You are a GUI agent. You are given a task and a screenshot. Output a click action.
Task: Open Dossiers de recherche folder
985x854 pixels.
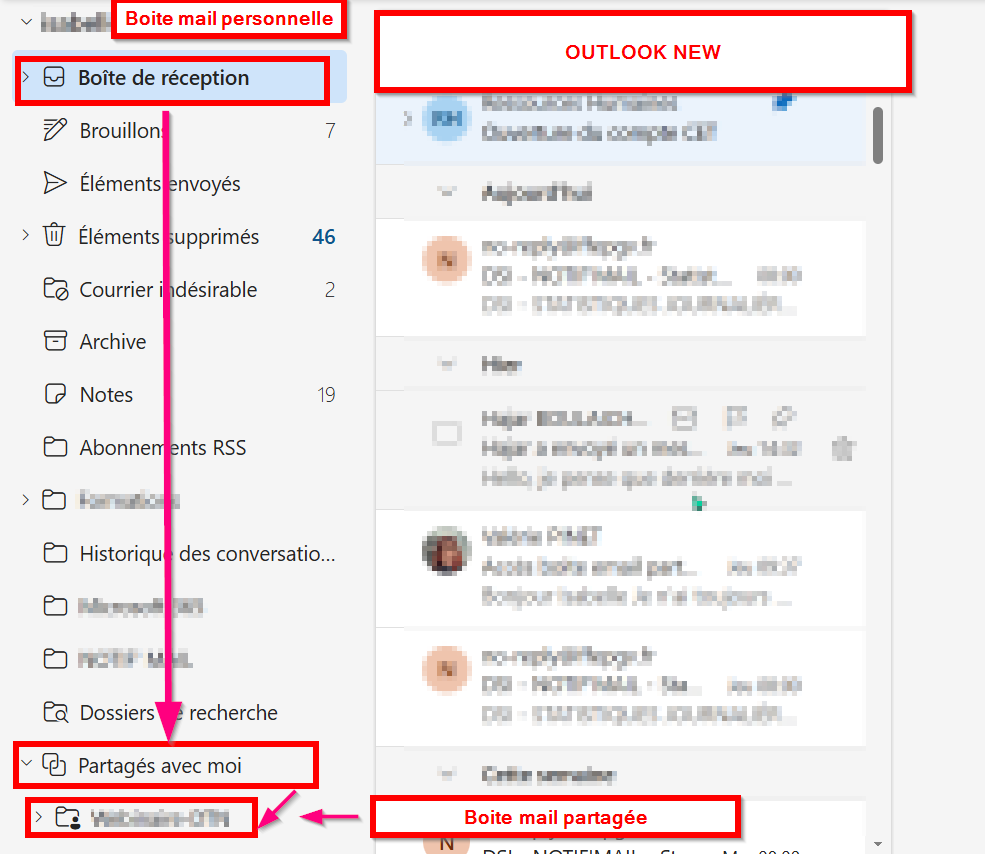(180, 713)
